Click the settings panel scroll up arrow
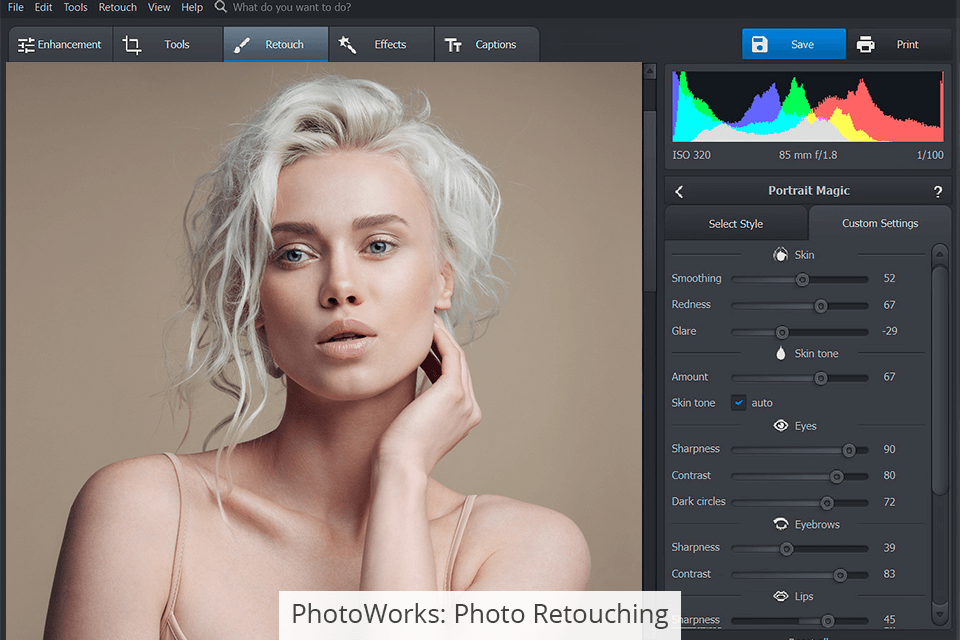 [x=939, y=253]
